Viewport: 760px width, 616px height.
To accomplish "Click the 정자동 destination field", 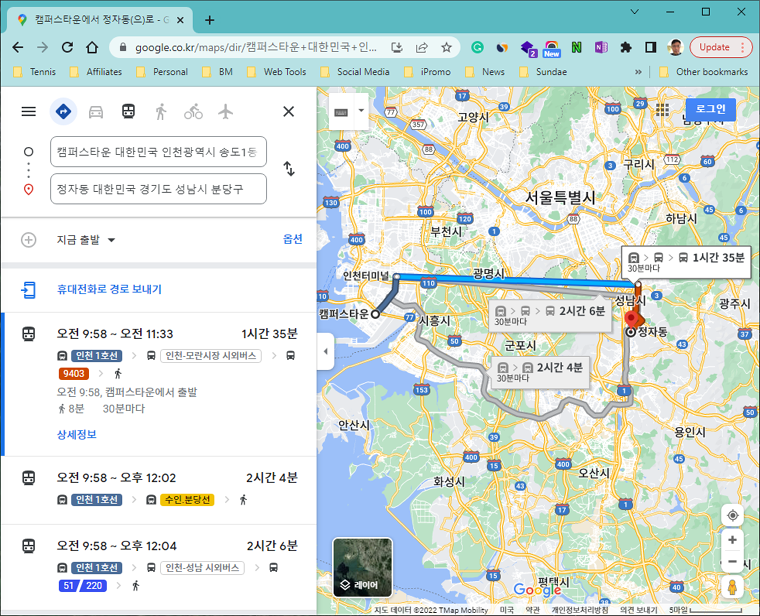I will coord(158,189).
